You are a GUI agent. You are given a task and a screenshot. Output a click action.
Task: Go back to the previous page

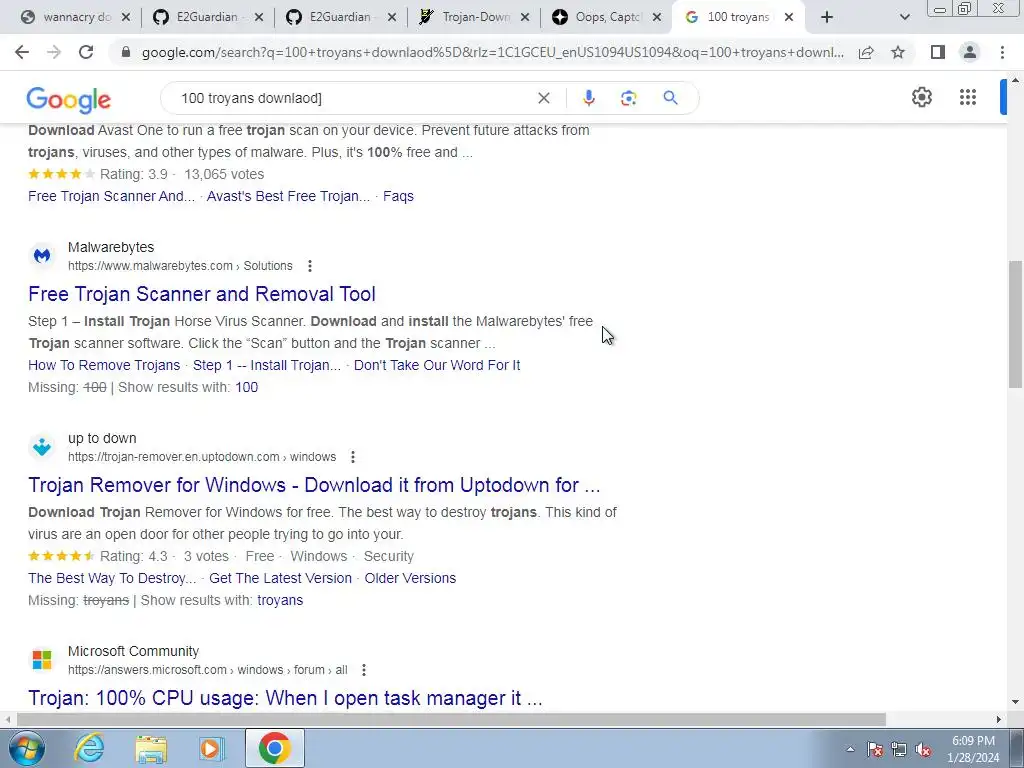coord(22,52)
